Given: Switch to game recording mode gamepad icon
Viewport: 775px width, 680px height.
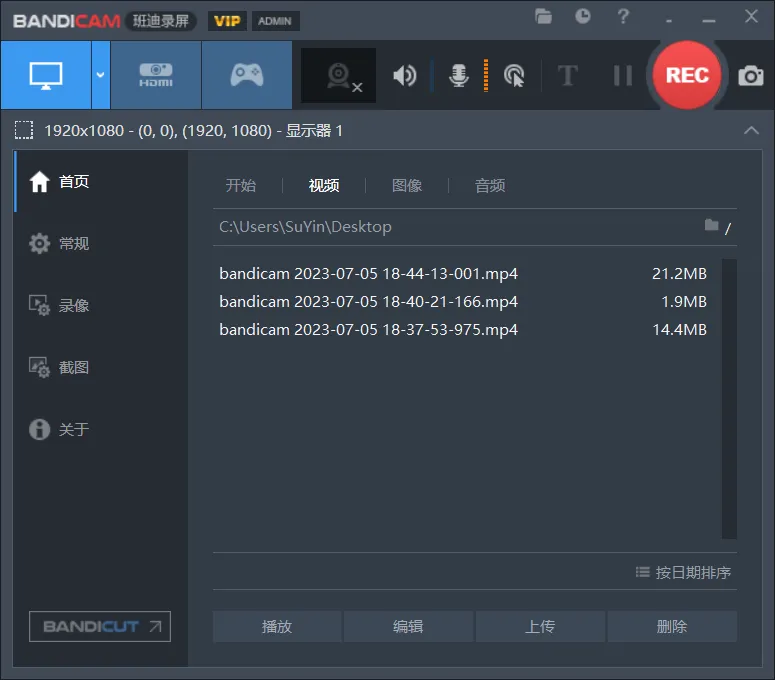Looking at the screenshot, I should [x=247, y=75].
